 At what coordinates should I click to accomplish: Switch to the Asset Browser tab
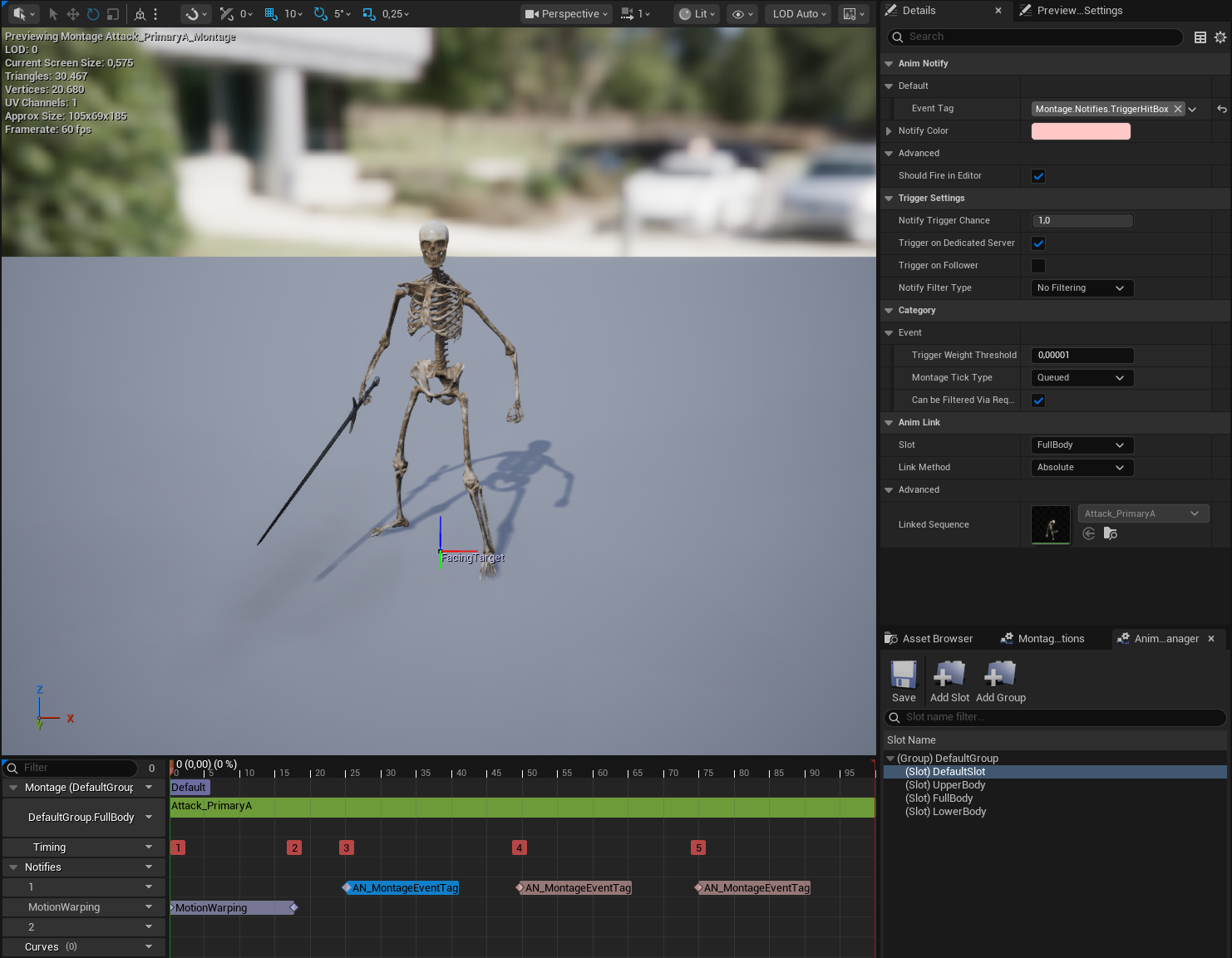click(x=929, y=639)
